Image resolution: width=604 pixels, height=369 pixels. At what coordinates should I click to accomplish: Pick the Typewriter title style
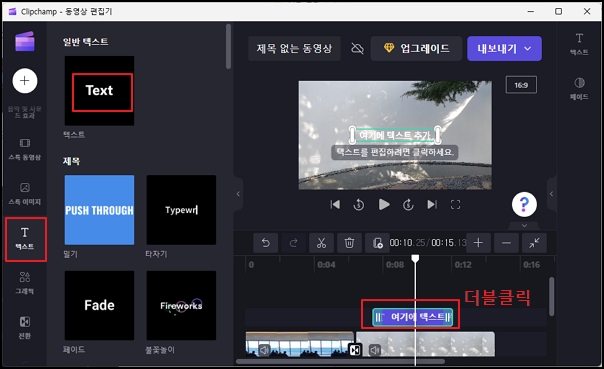tap(181, 210)
